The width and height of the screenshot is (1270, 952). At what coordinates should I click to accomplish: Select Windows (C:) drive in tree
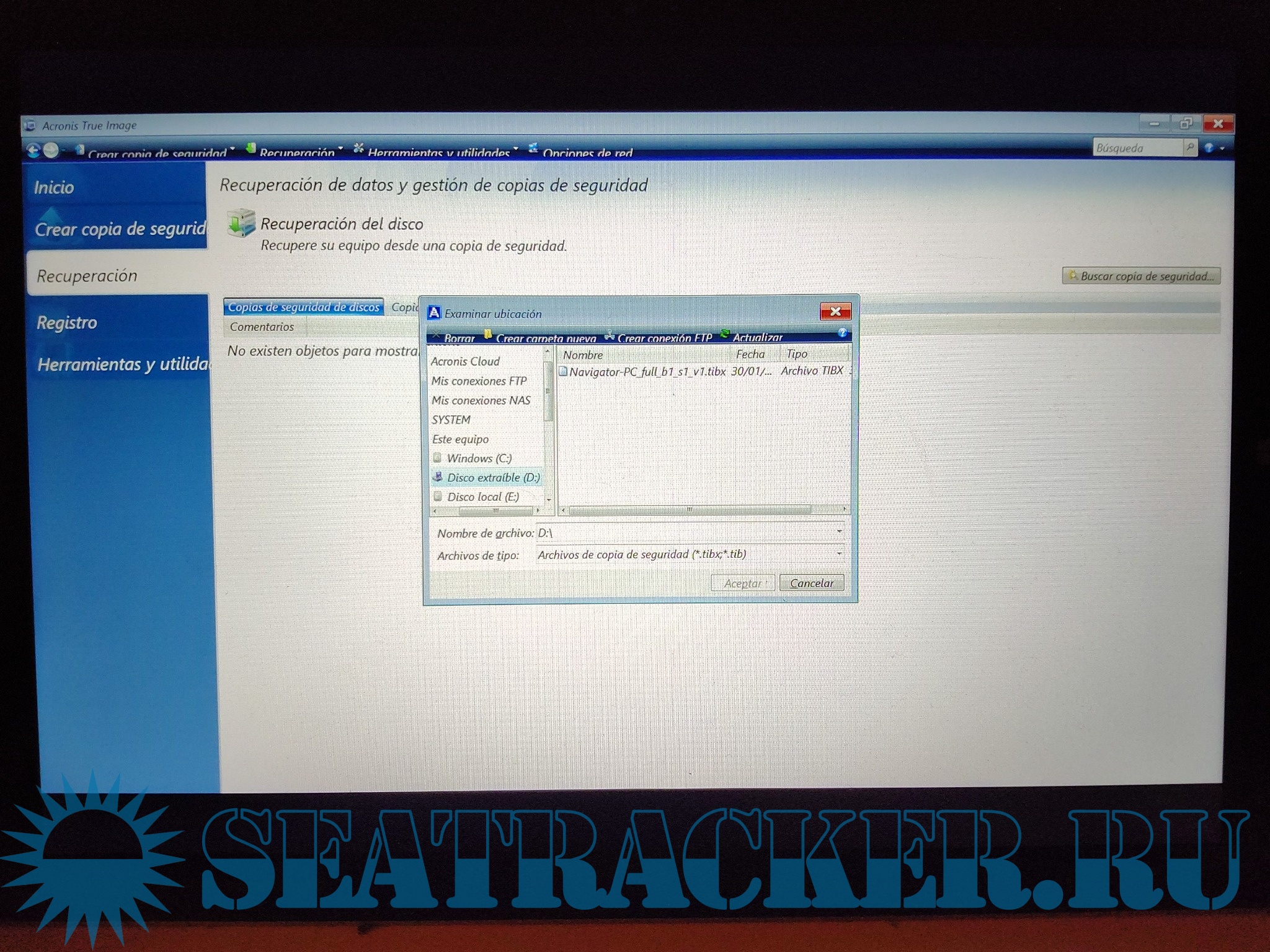(479, 459)
